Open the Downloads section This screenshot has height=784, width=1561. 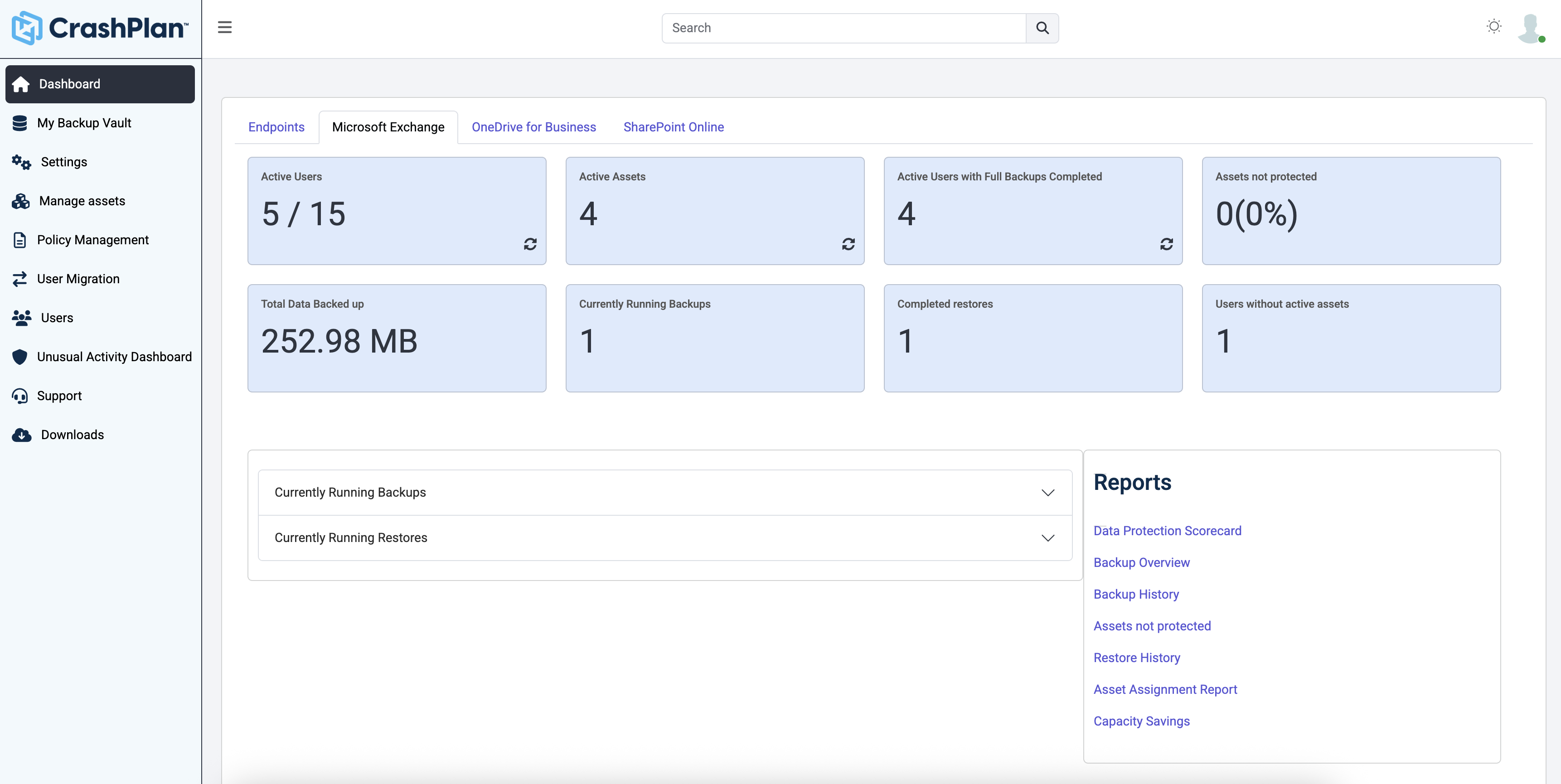coord(72,435)
